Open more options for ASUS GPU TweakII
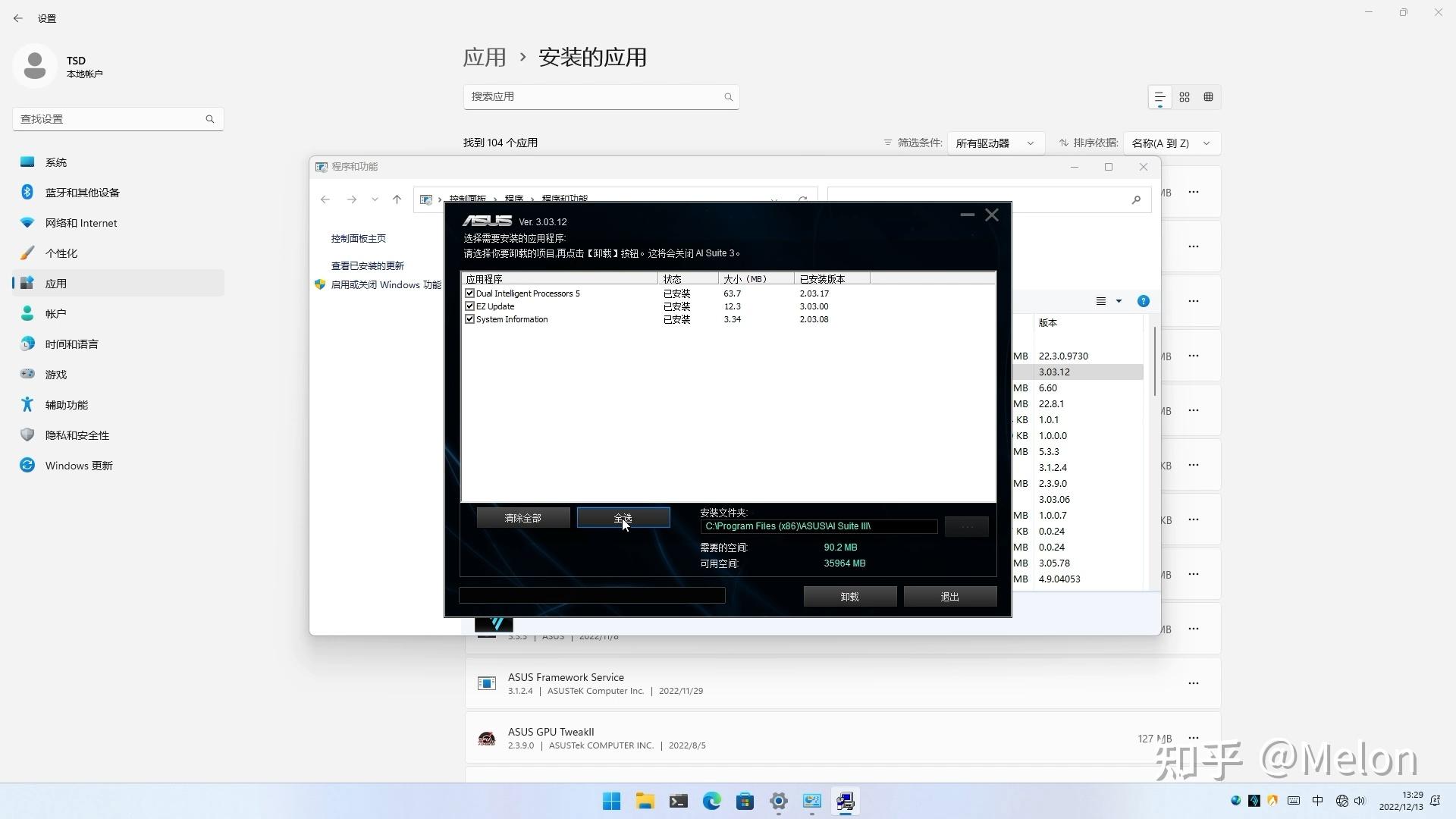Viewport: 1456px width, 819px height. click(1194, 737)
